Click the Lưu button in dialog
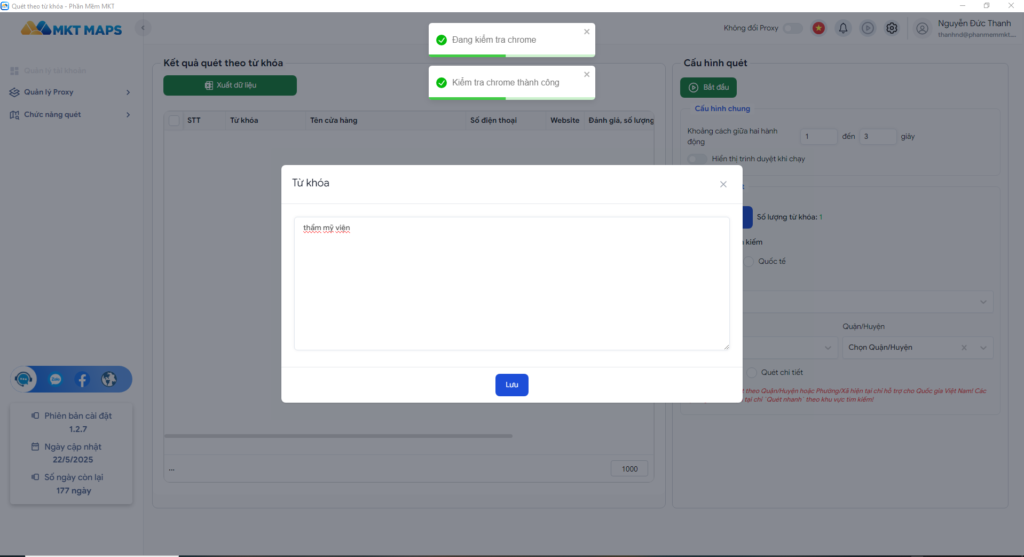 point(511,385)
